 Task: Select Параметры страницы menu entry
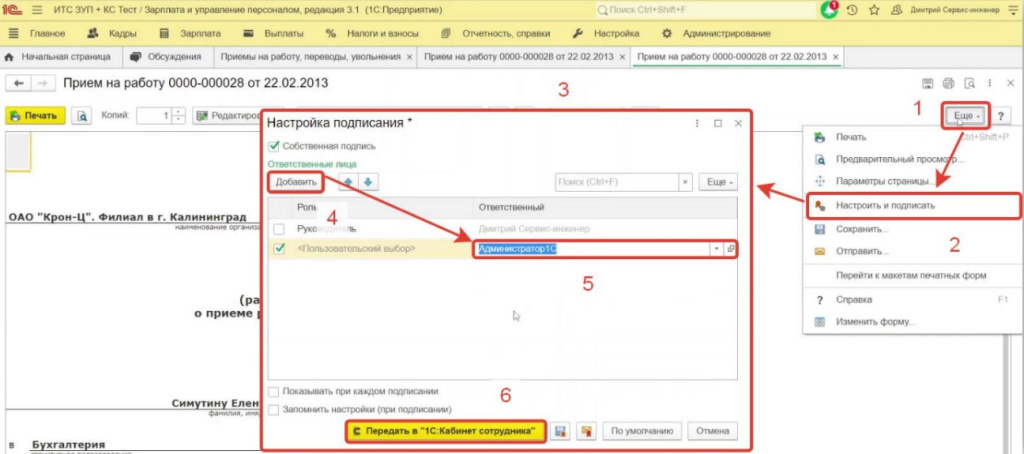[913, 181]
